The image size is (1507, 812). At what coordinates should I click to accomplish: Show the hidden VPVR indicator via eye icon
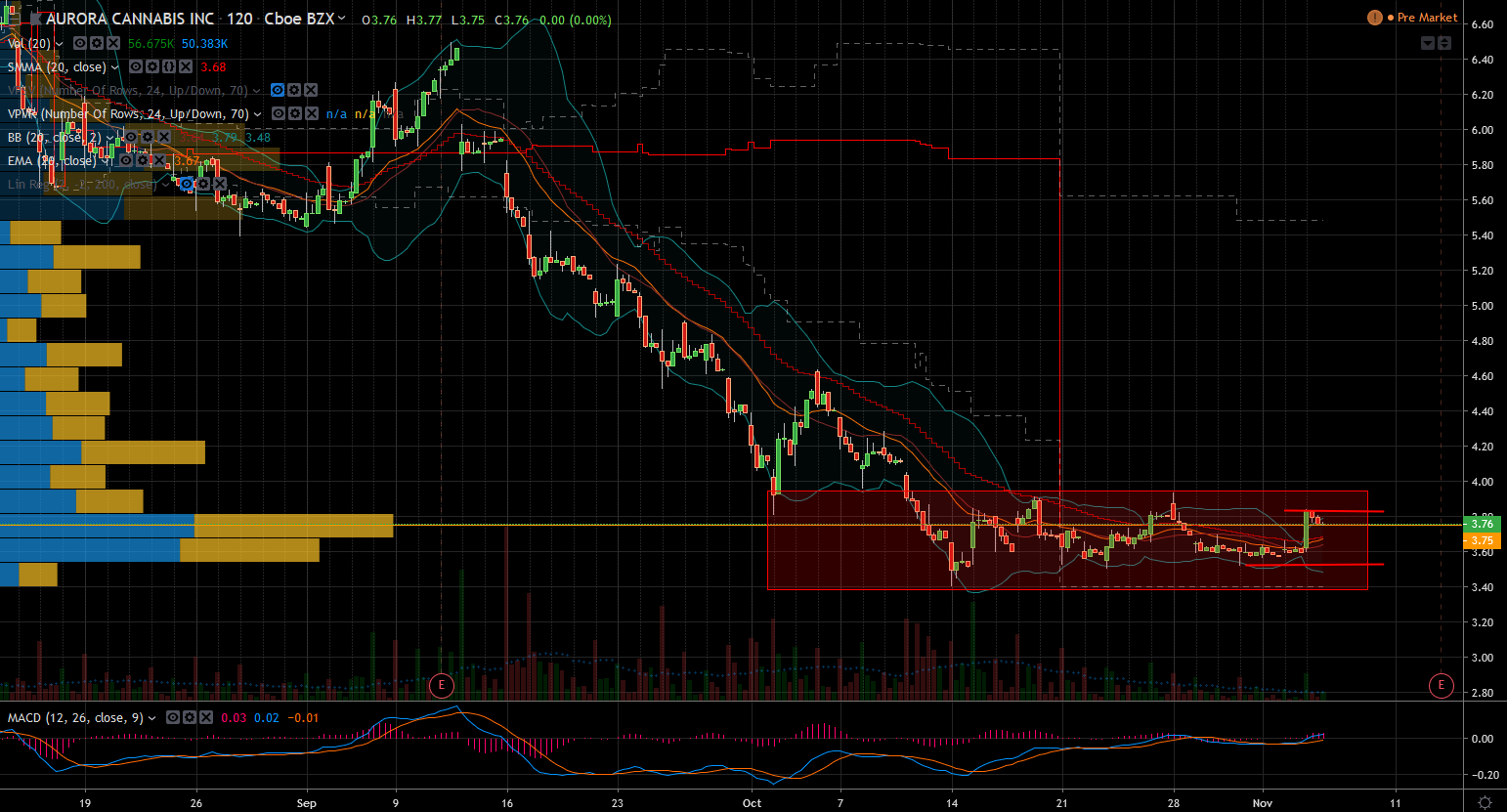[x=278, y=91]
